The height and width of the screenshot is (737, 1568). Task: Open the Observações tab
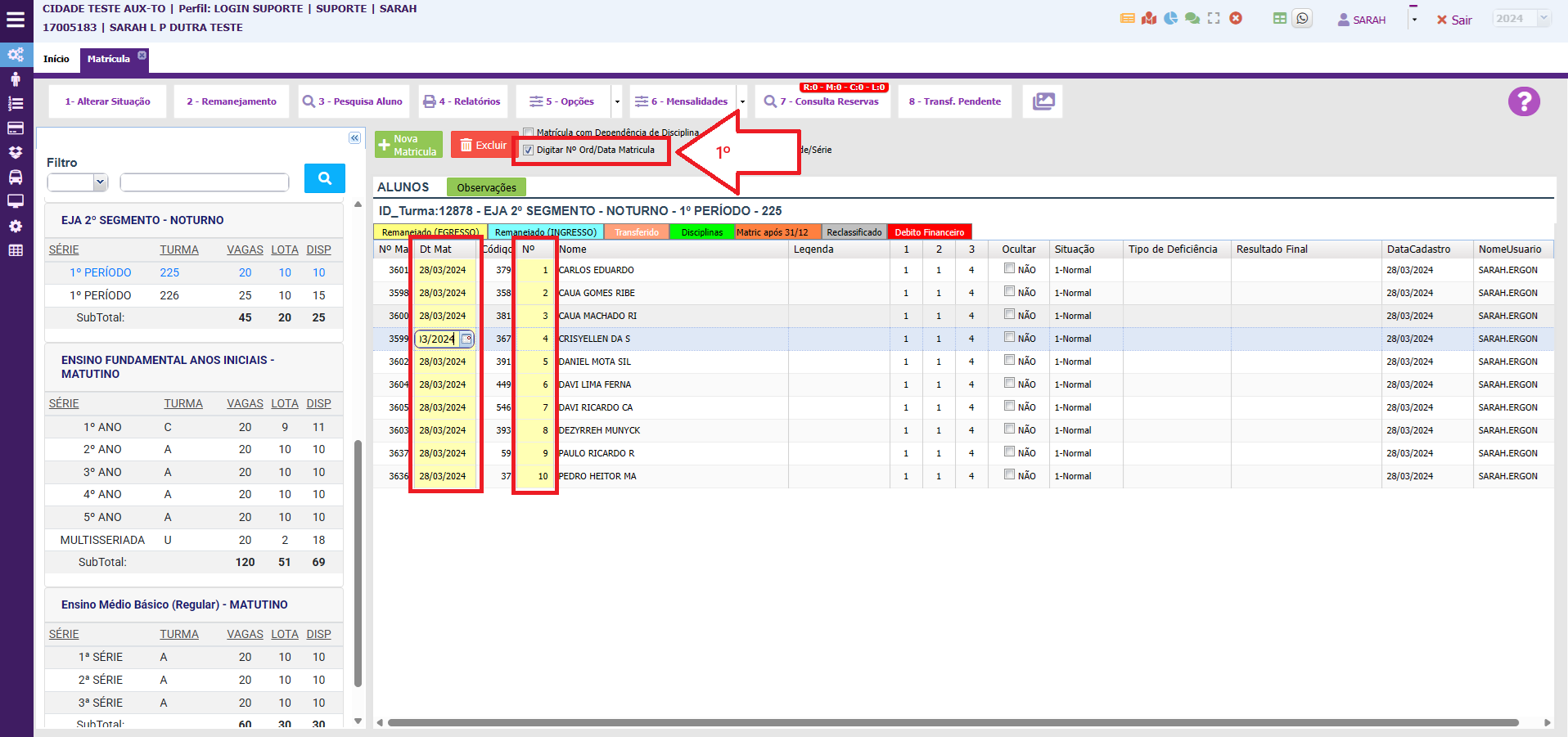click(x=486, y=187)
